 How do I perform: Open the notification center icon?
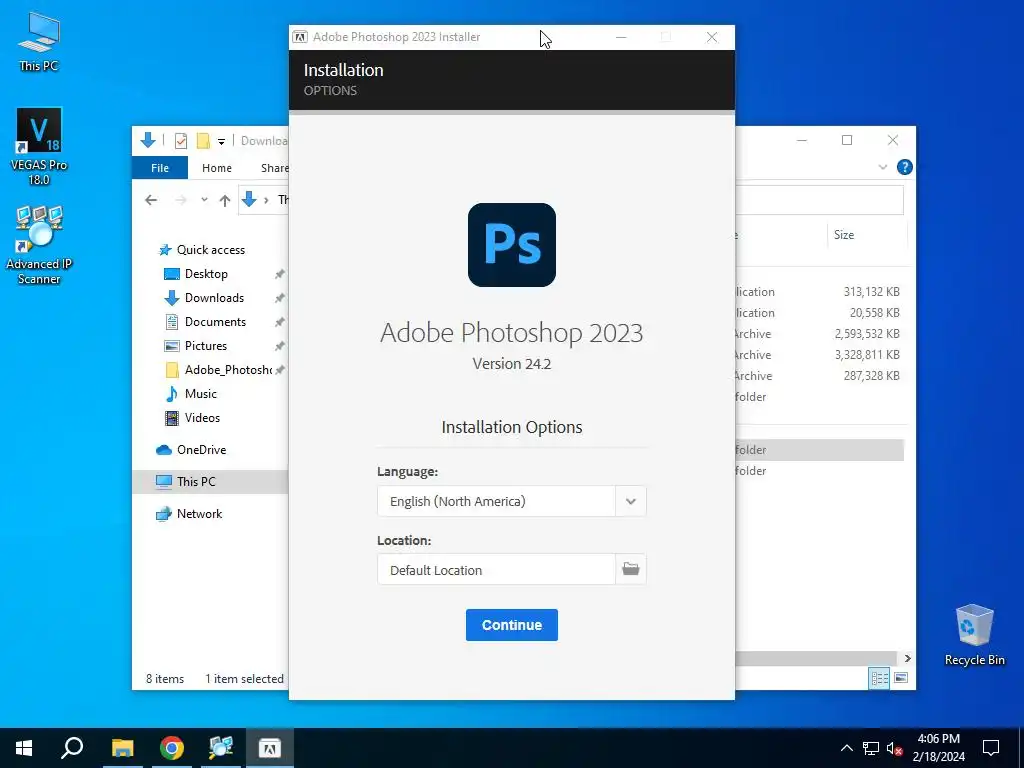991,748
